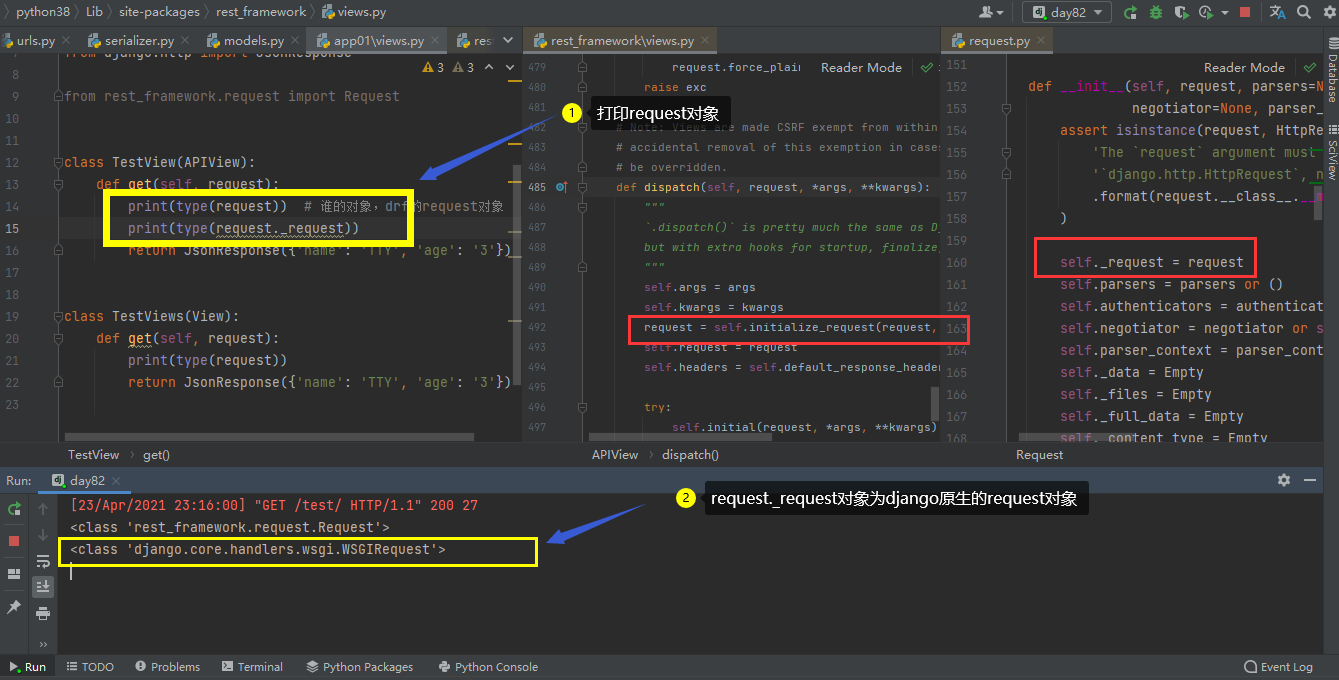This screenshot has height=680, width=1339.
Task: Open the TODO tool window
Action: tap(90, 667)
